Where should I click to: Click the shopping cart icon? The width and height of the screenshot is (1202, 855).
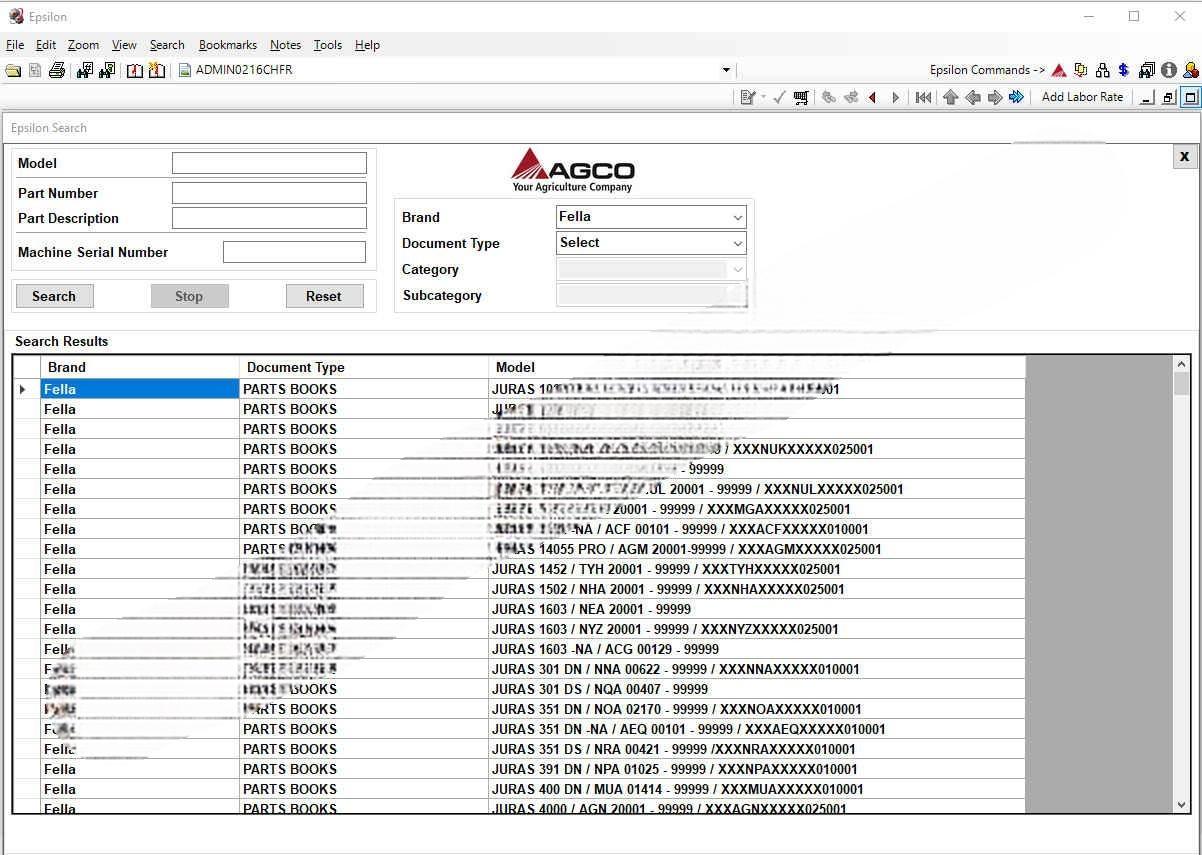[x=801, y=97]
